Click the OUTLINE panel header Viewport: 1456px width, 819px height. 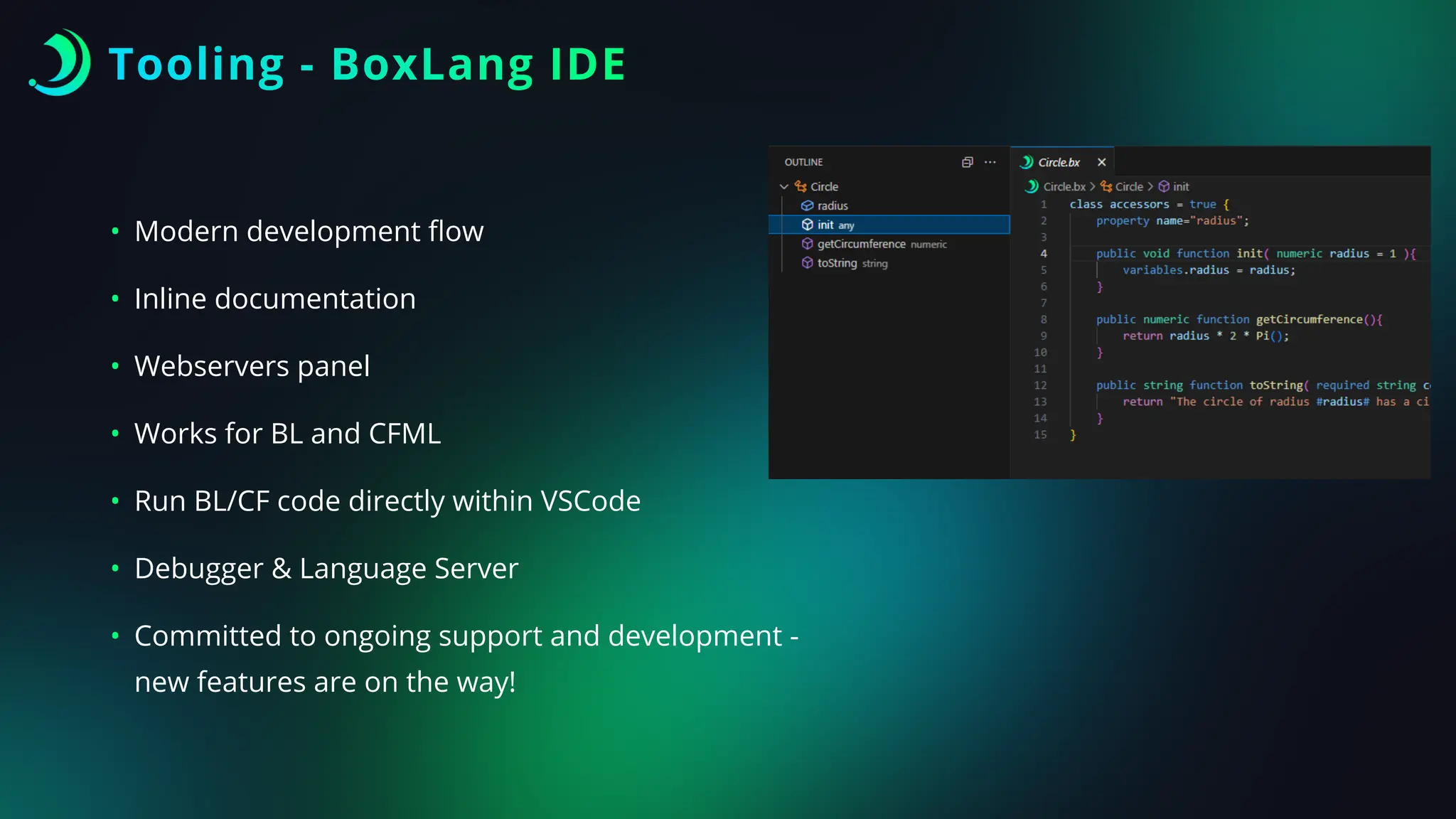click(803, 162)
